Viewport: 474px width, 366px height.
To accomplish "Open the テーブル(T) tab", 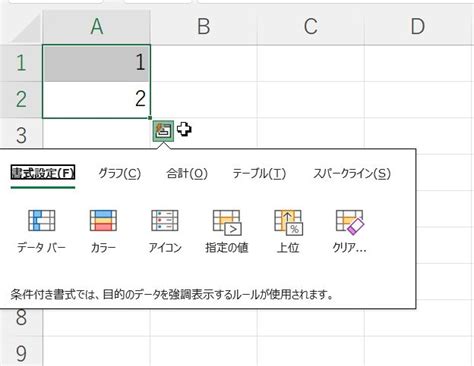I will (x=259, y=173).
